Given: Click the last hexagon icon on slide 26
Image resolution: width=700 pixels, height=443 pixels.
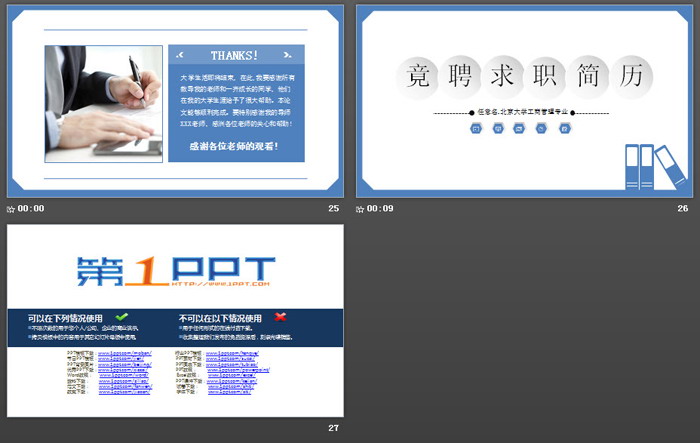Looking at the screenshot, I should point(565,129).
